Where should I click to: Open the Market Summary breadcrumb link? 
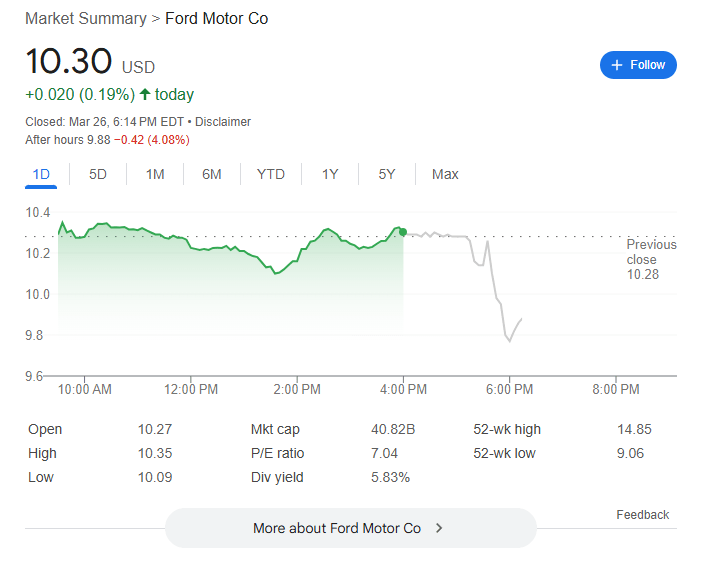[x=84, y=19]
